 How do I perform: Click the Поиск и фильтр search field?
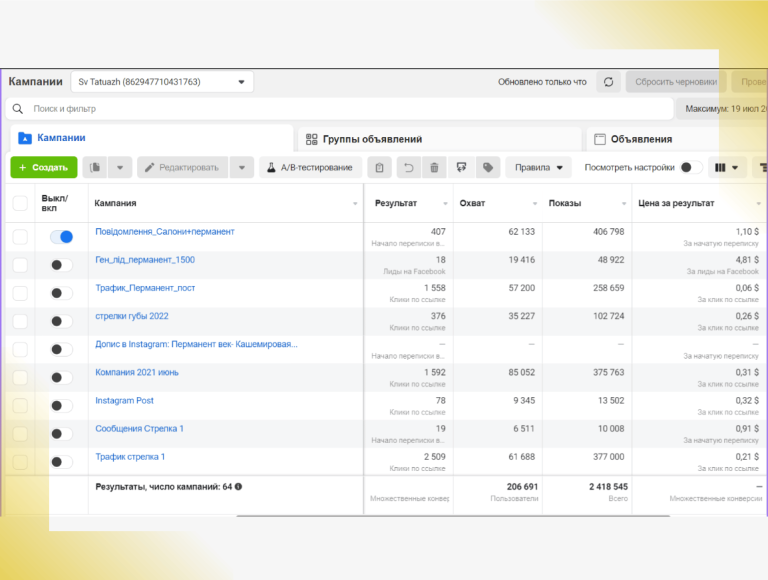coord(339,109)
